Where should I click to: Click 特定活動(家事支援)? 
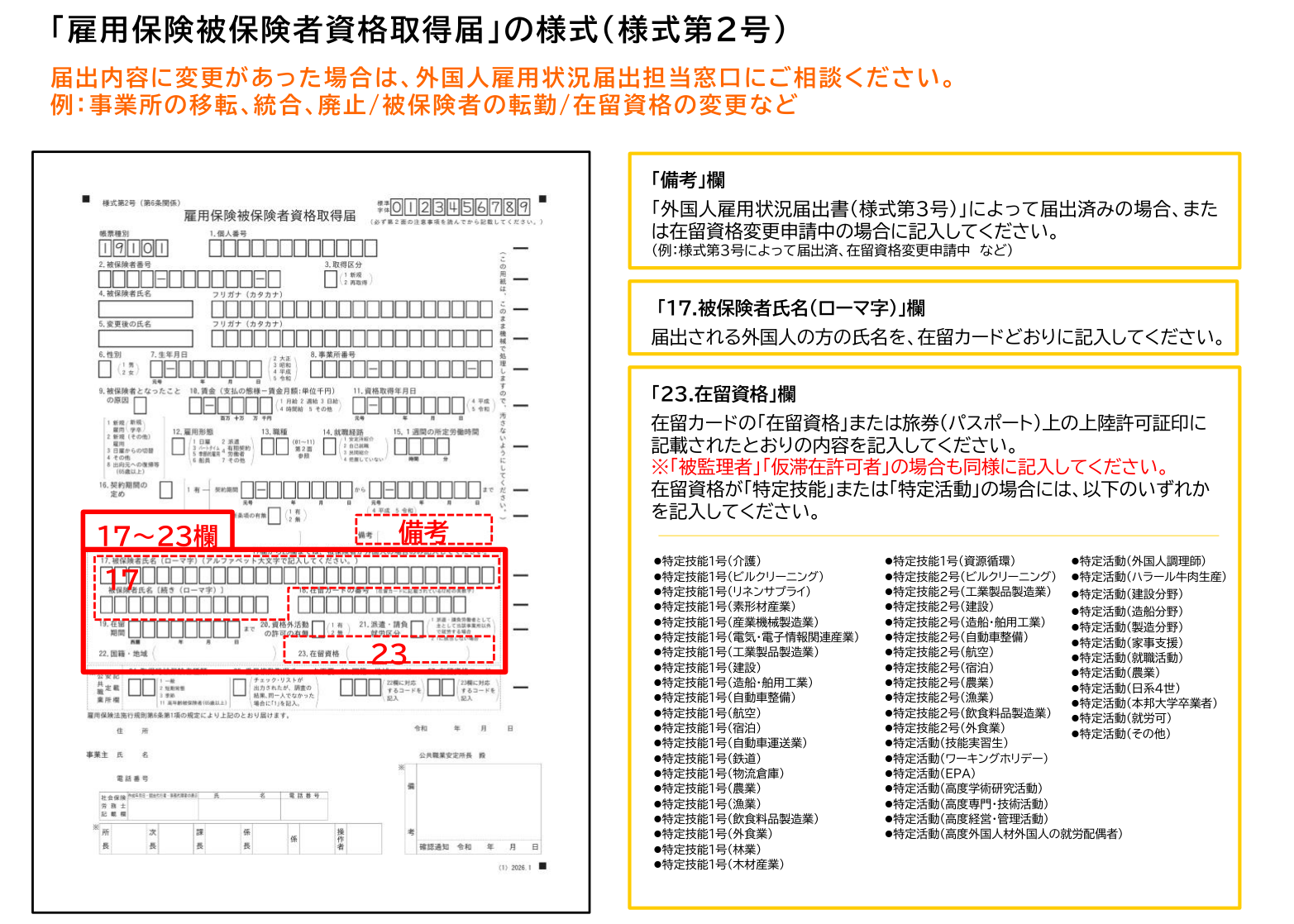tap(1127, 643)
